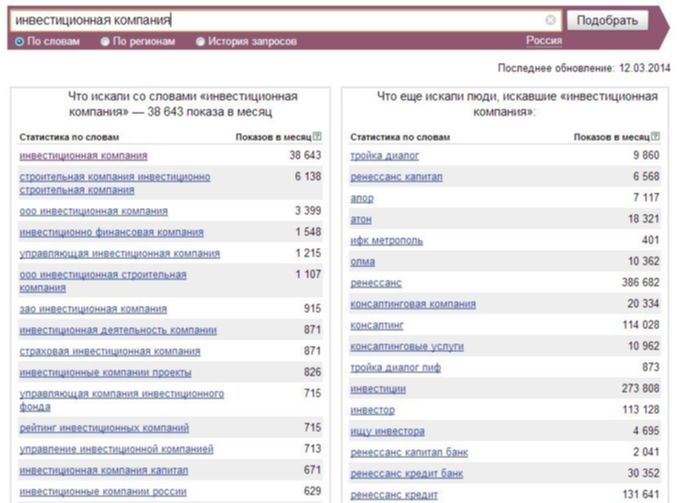Click the 'атон' link
The image size is (688, 503).
(361, 219)
